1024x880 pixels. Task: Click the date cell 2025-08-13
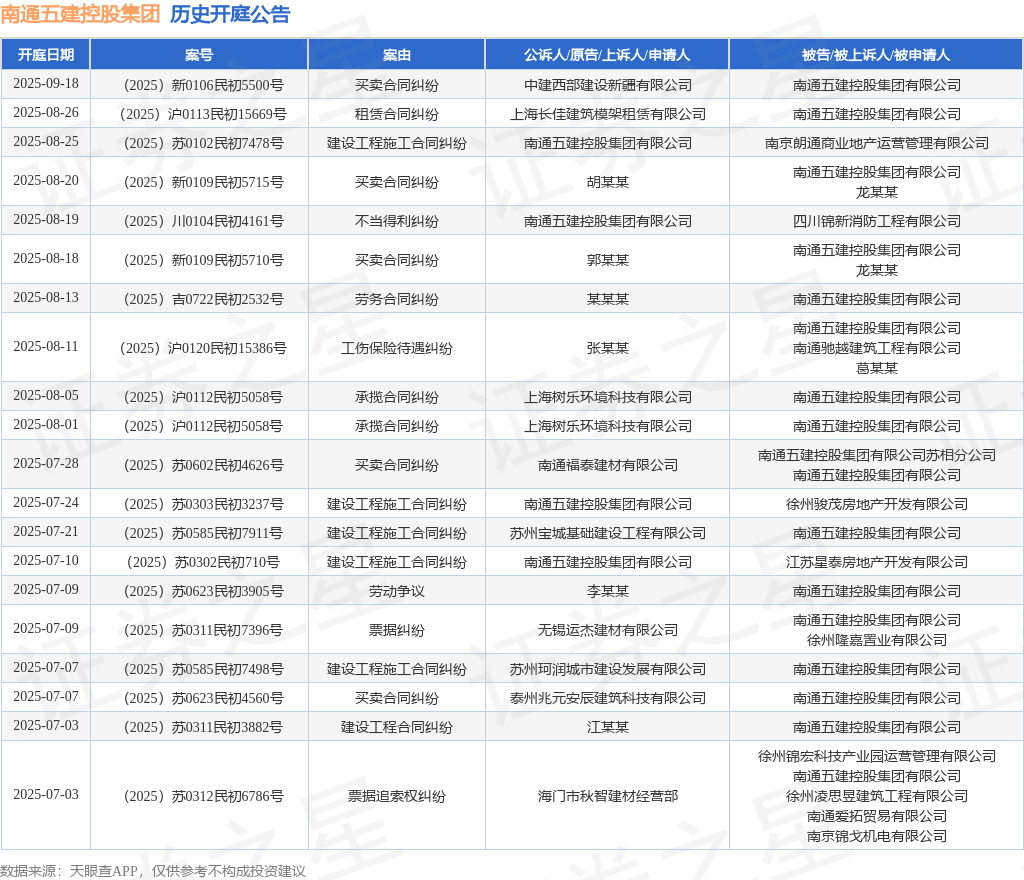click(46, 298)
